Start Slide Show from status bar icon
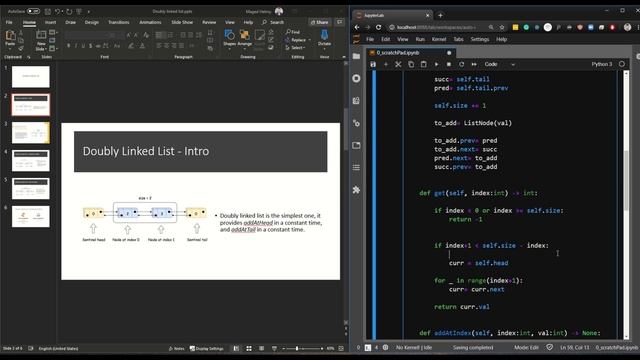640x360 pixels. pyautogui.click(x=274, y=349)
